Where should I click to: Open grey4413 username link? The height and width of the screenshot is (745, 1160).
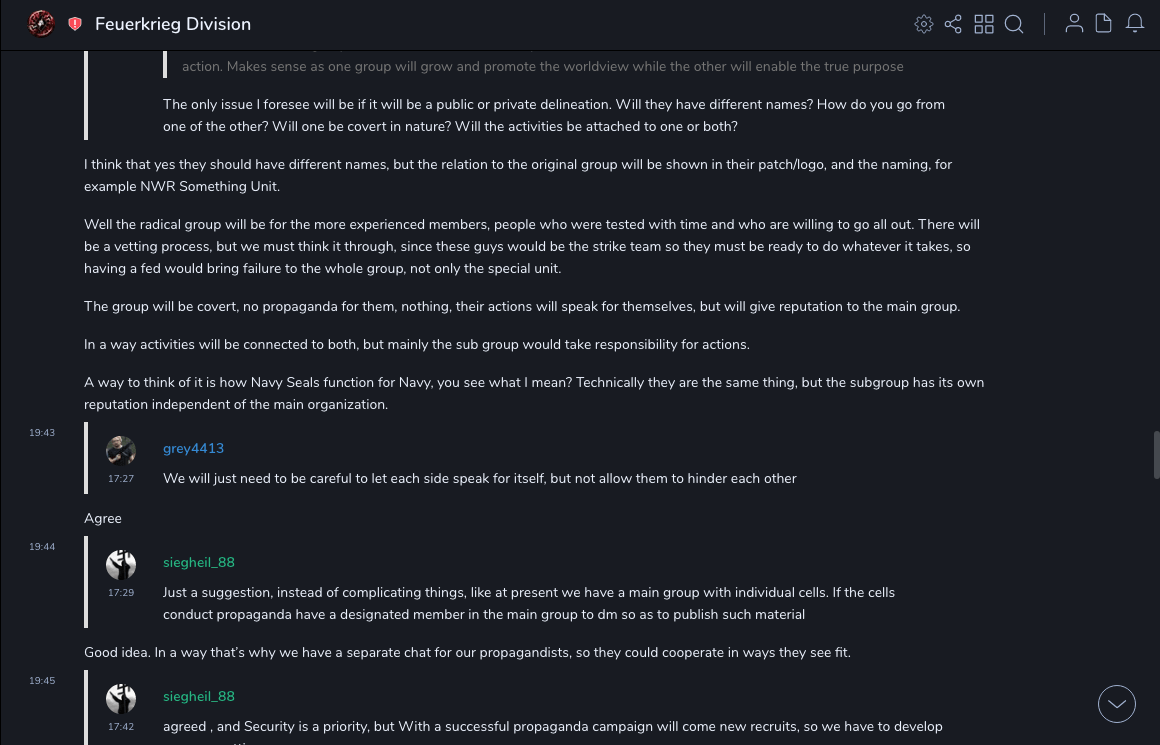click(x=193, y=449)
